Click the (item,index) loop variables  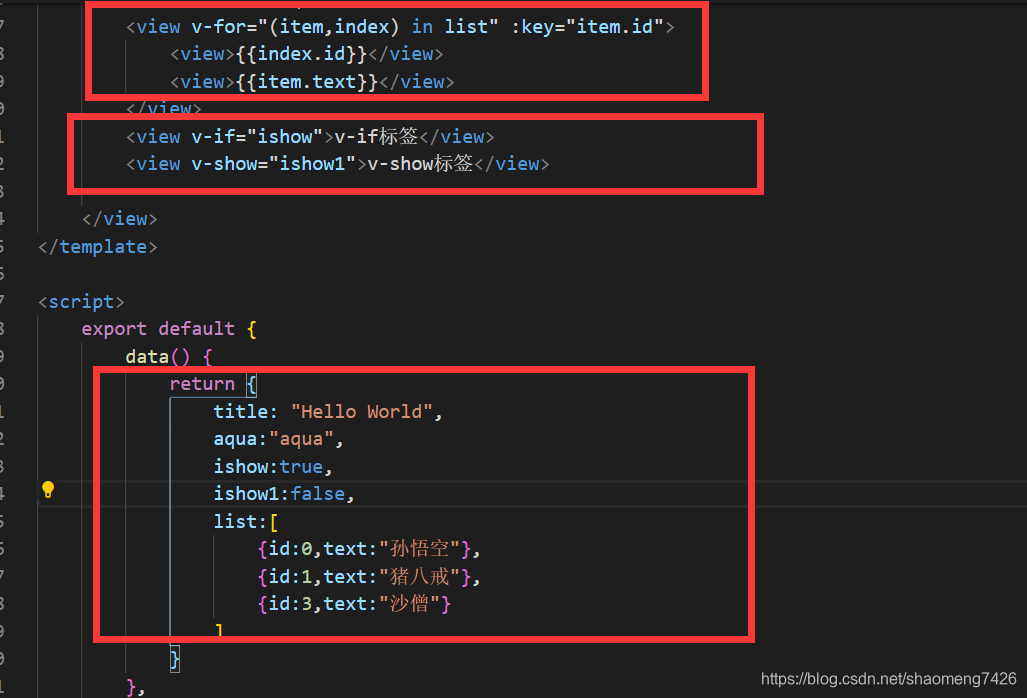333,27
